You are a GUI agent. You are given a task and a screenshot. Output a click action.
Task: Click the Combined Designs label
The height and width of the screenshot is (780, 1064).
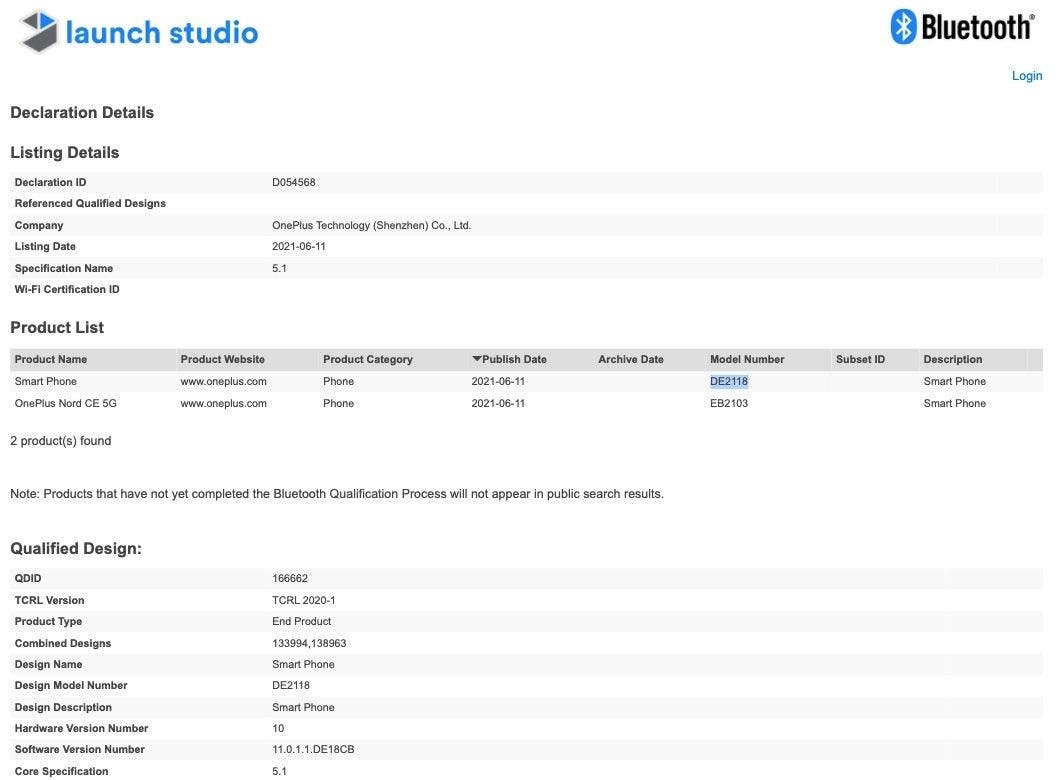tap(63, 643)
